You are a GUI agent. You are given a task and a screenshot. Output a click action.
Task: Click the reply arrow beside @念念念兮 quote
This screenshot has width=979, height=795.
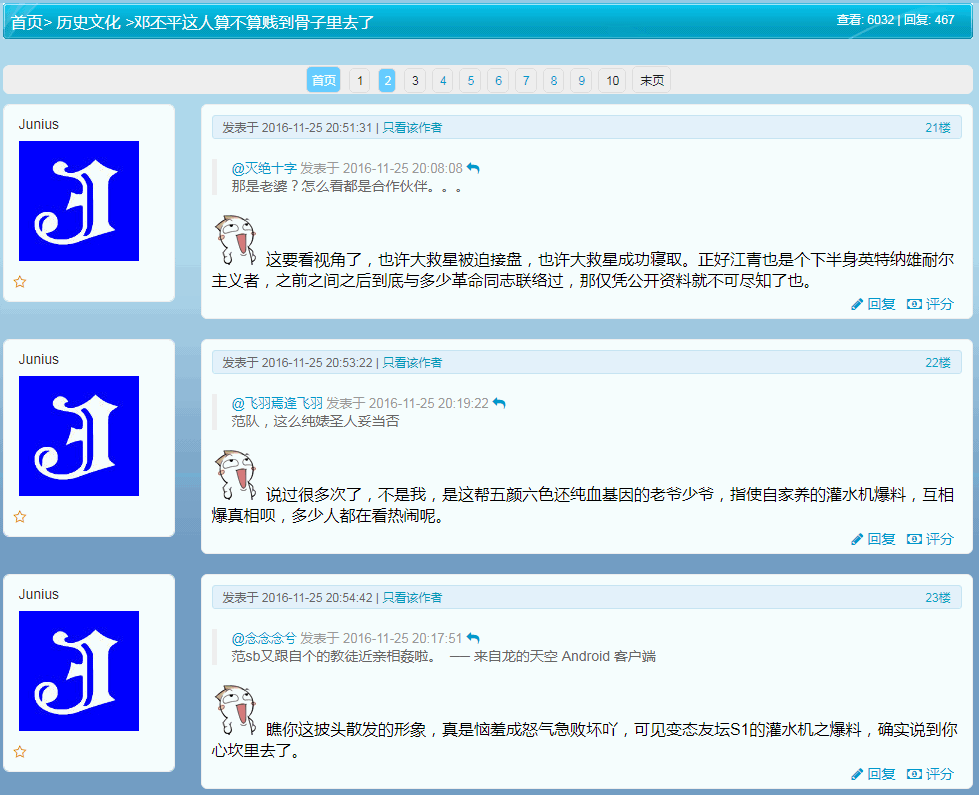point(473,638)
